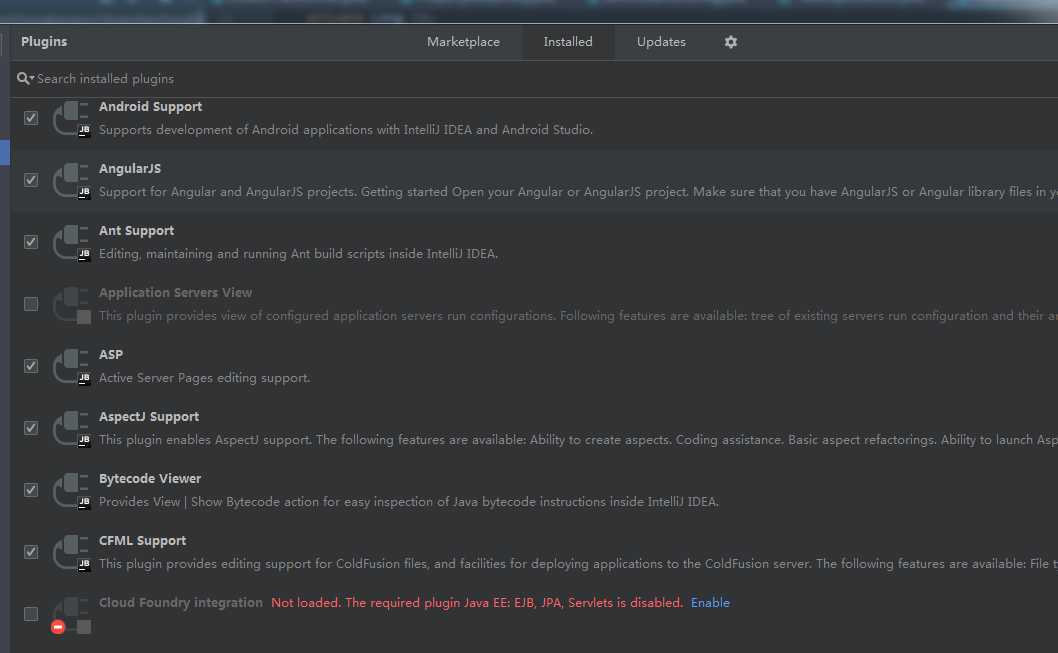
Task: Select the CFML Support plugin title
Action: click(x=142, y=541)
